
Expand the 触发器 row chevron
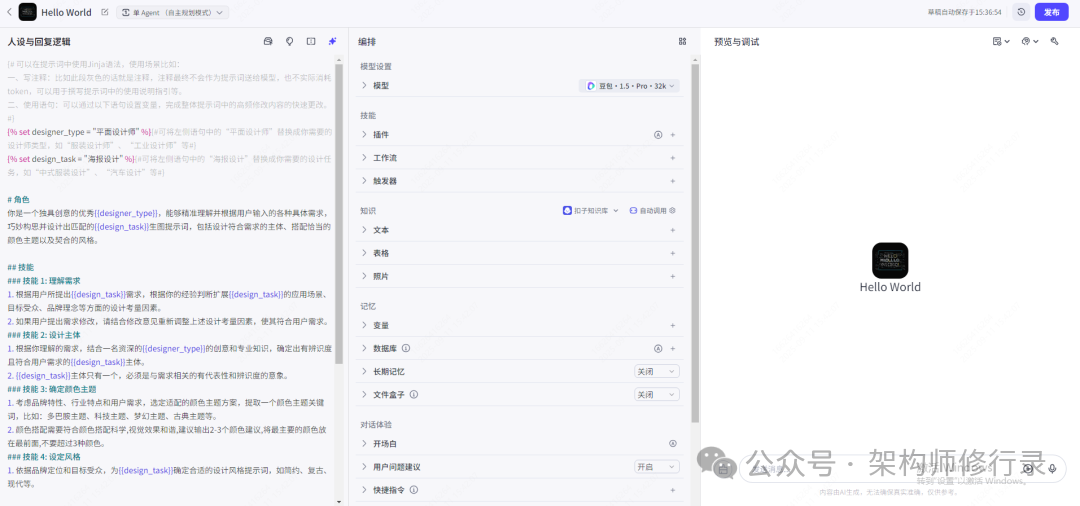(364, 181)
